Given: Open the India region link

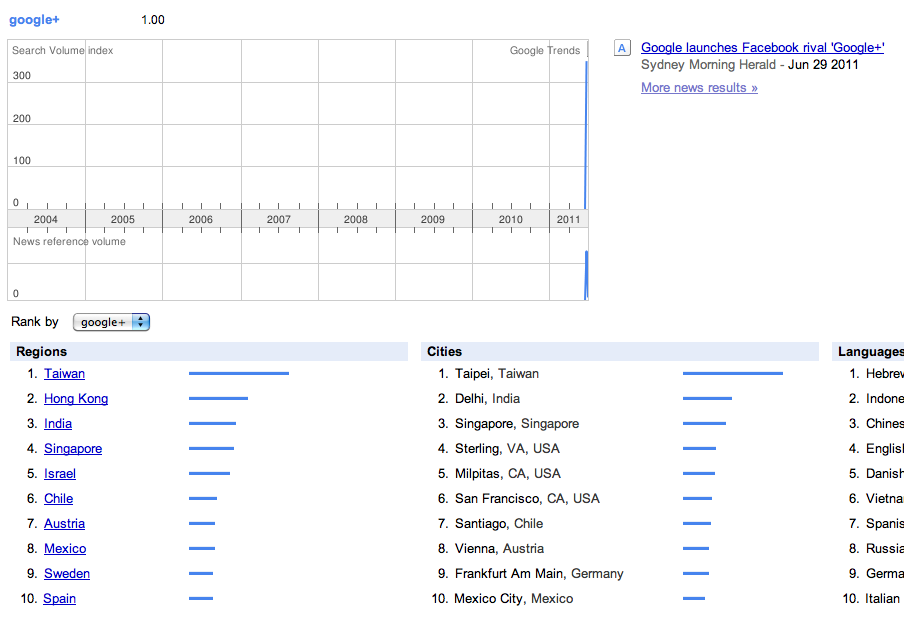Looking at the screenshot, I should coord(58,424).
